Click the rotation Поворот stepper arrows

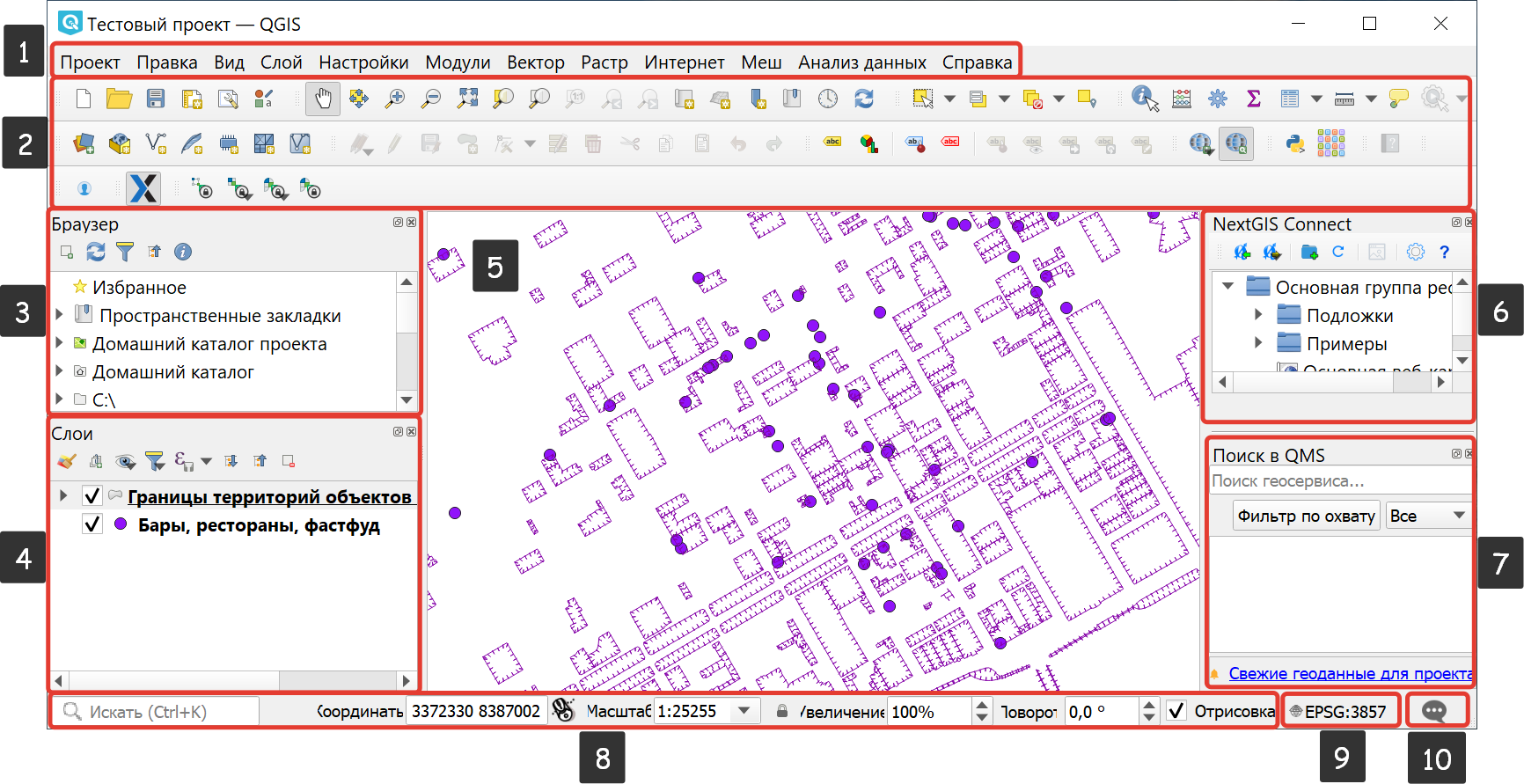pyautogui.click(x=1148, y=711)
